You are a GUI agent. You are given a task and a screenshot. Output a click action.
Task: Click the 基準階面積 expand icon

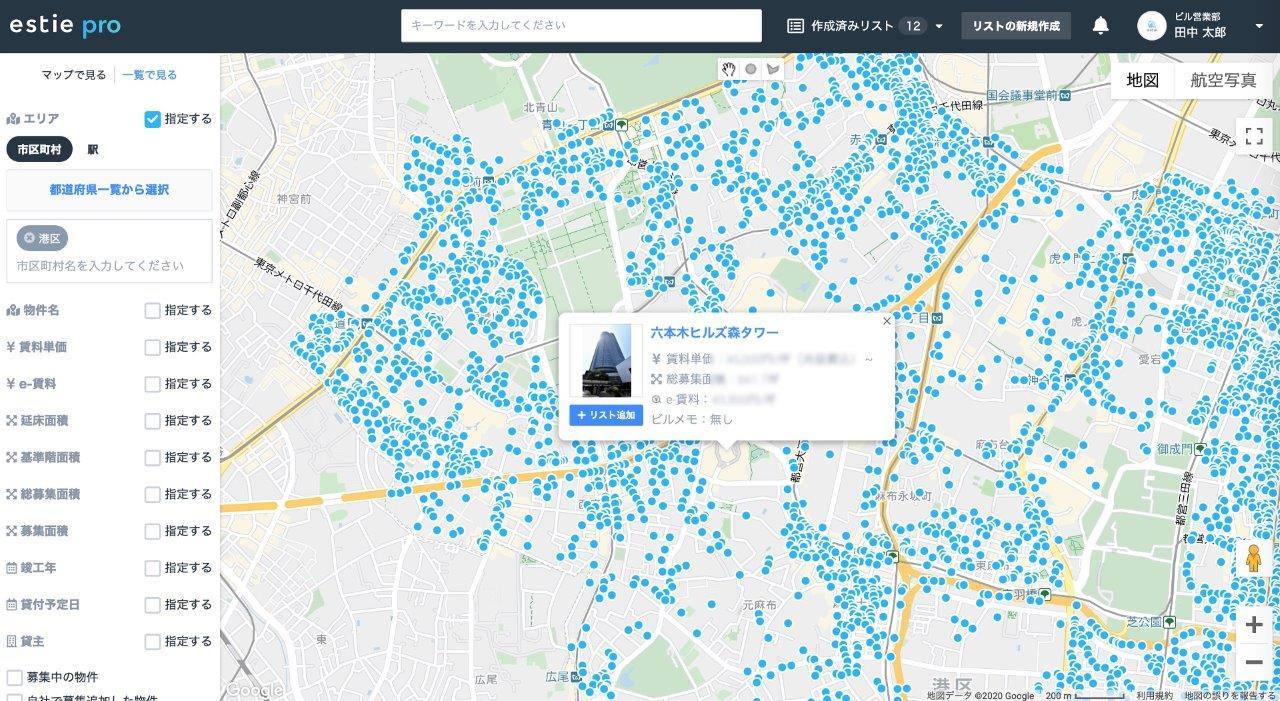[x=12, y=458]
